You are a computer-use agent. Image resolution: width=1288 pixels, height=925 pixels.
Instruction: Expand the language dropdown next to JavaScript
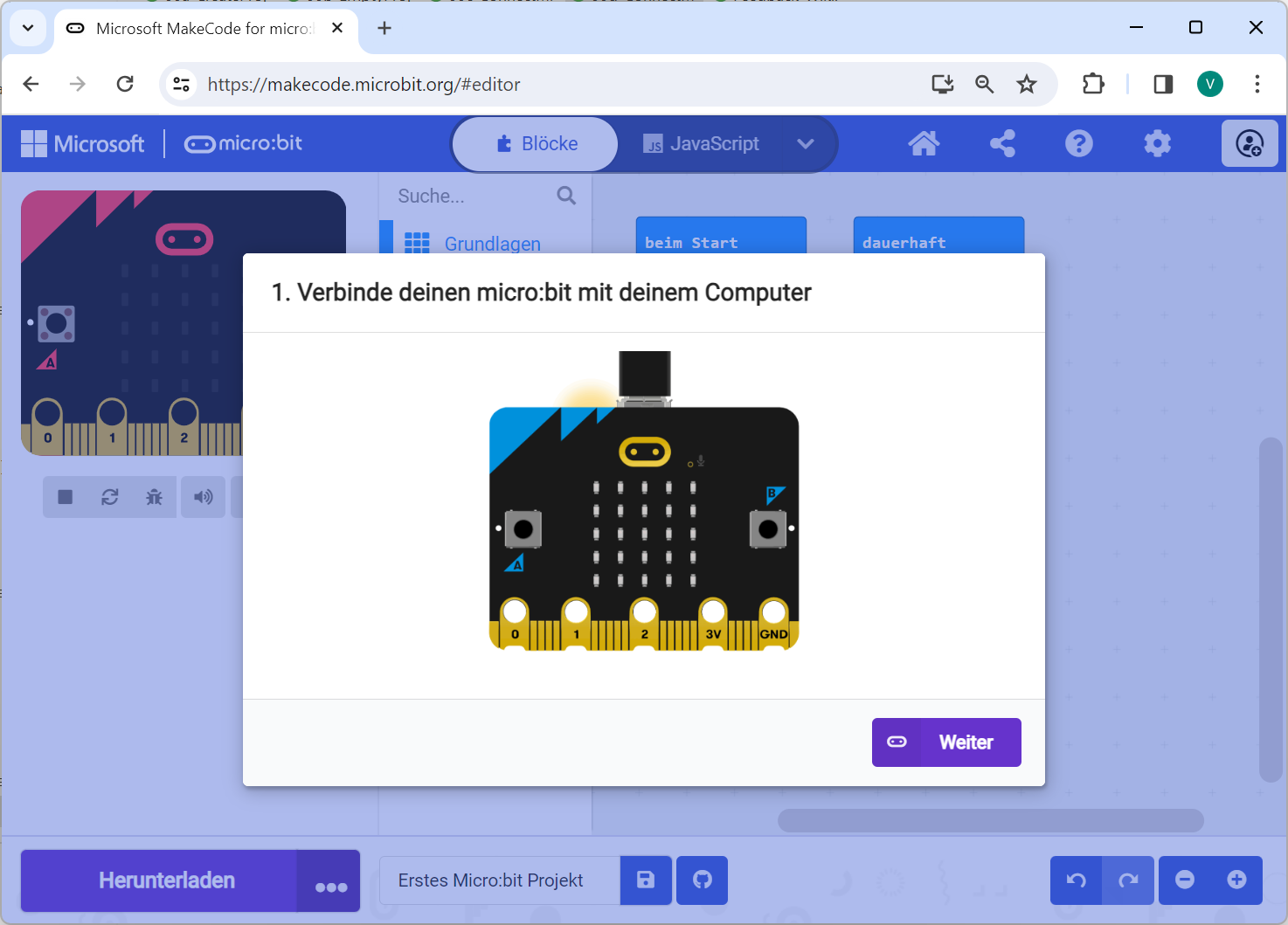806,144
